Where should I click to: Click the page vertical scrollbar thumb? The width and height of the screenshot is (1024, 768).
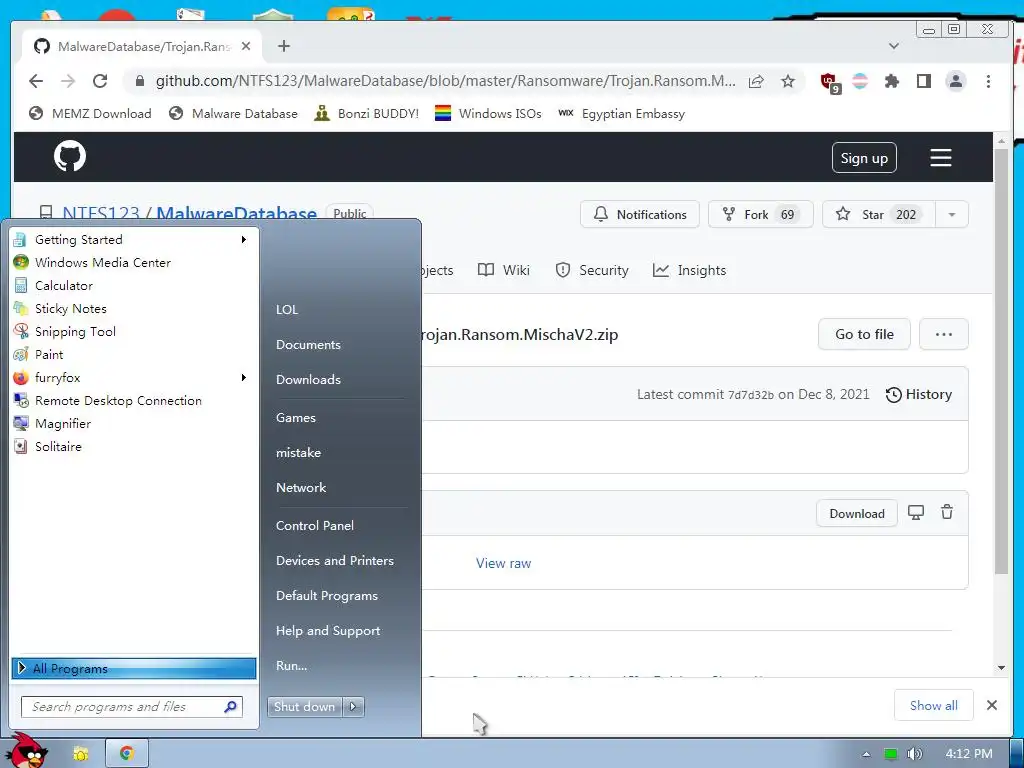[1001, 361]
